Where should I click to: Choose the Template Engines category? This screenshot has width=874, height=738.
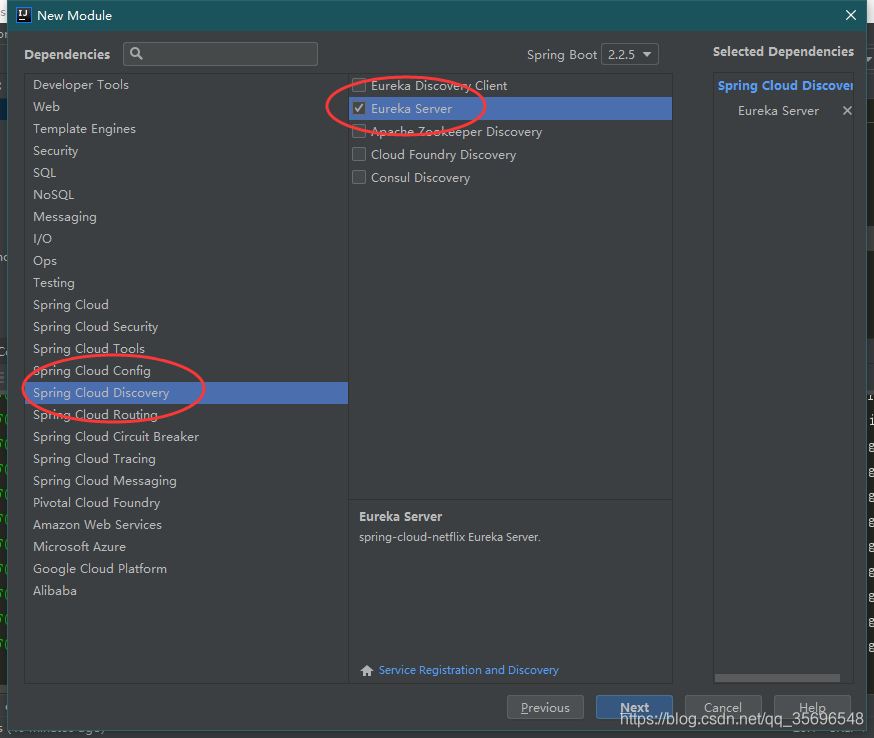186,129
